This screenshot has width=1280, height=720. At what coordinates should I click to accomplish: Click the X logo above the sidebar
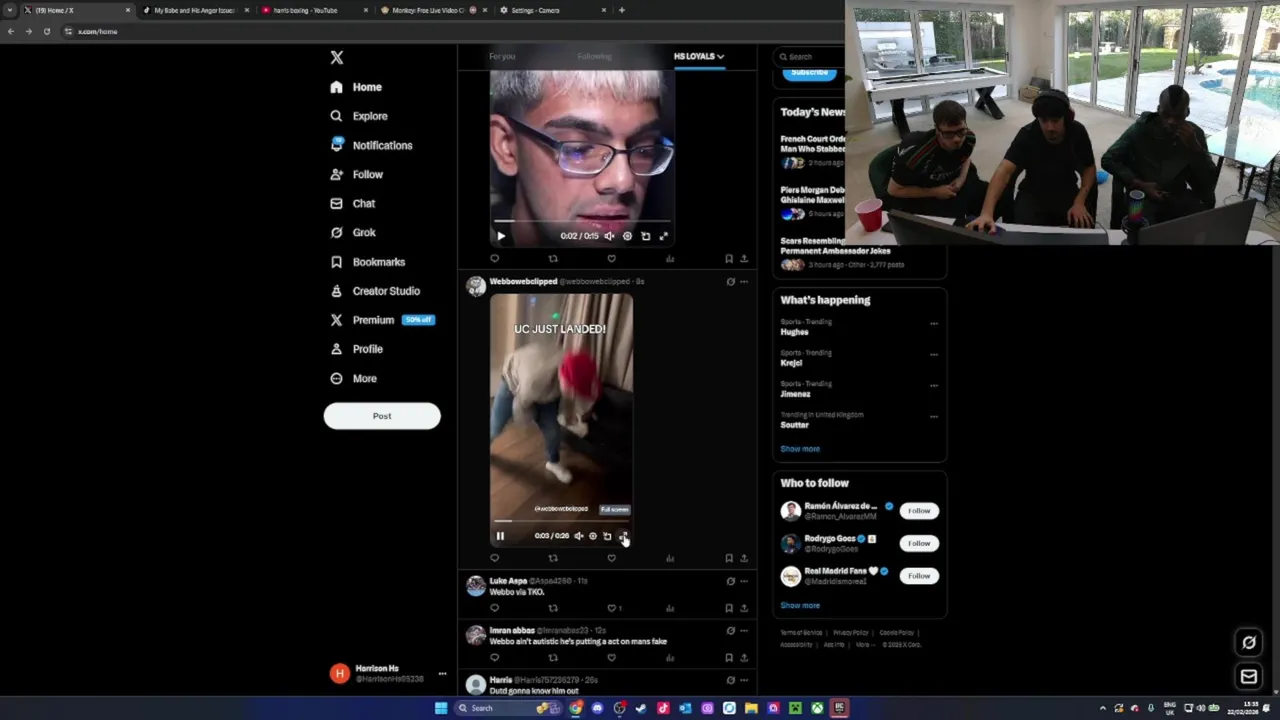[x=337, y=58]
